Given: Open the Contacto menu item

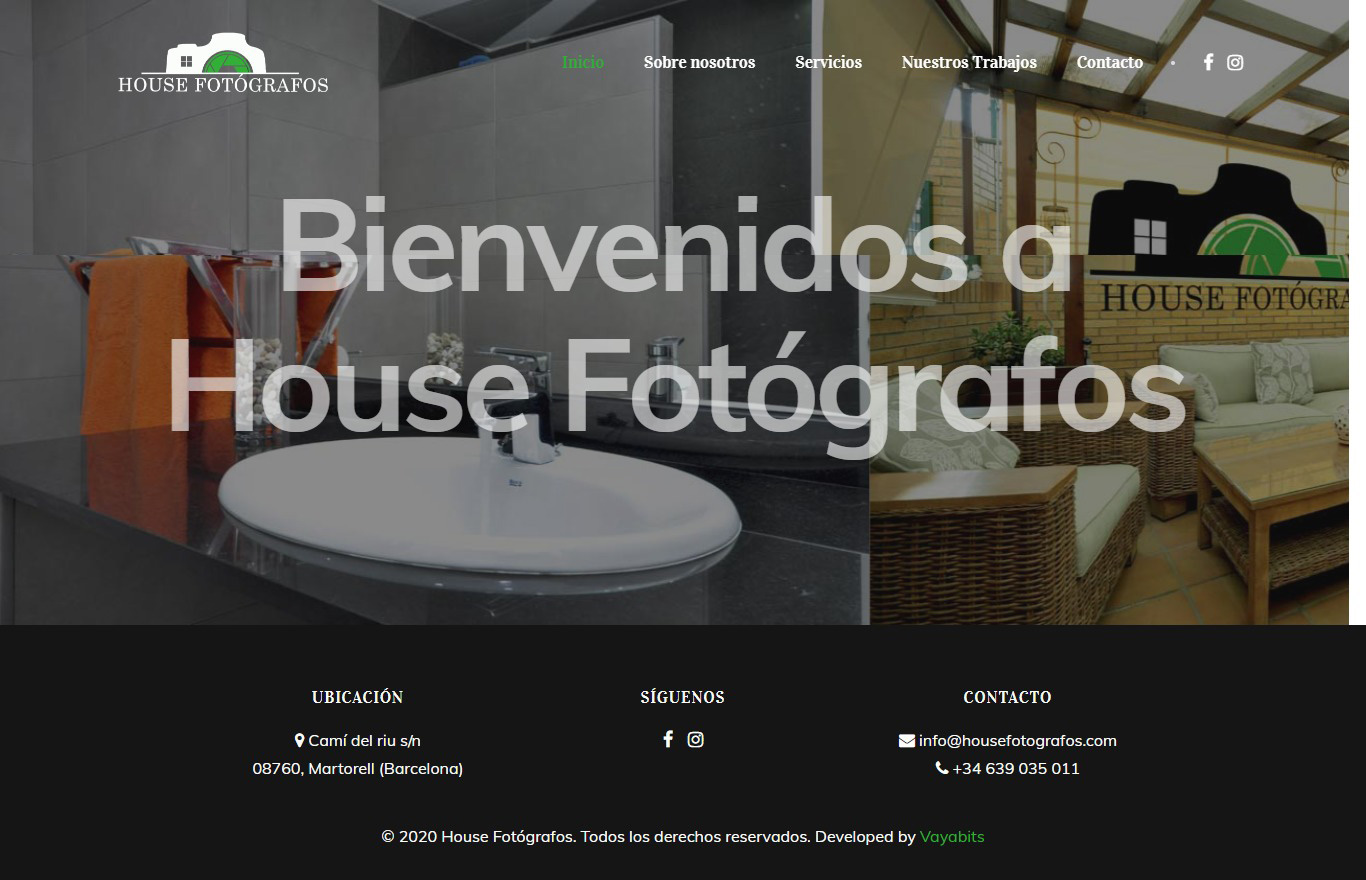Looking at the screenshot, I should 1109,62.
